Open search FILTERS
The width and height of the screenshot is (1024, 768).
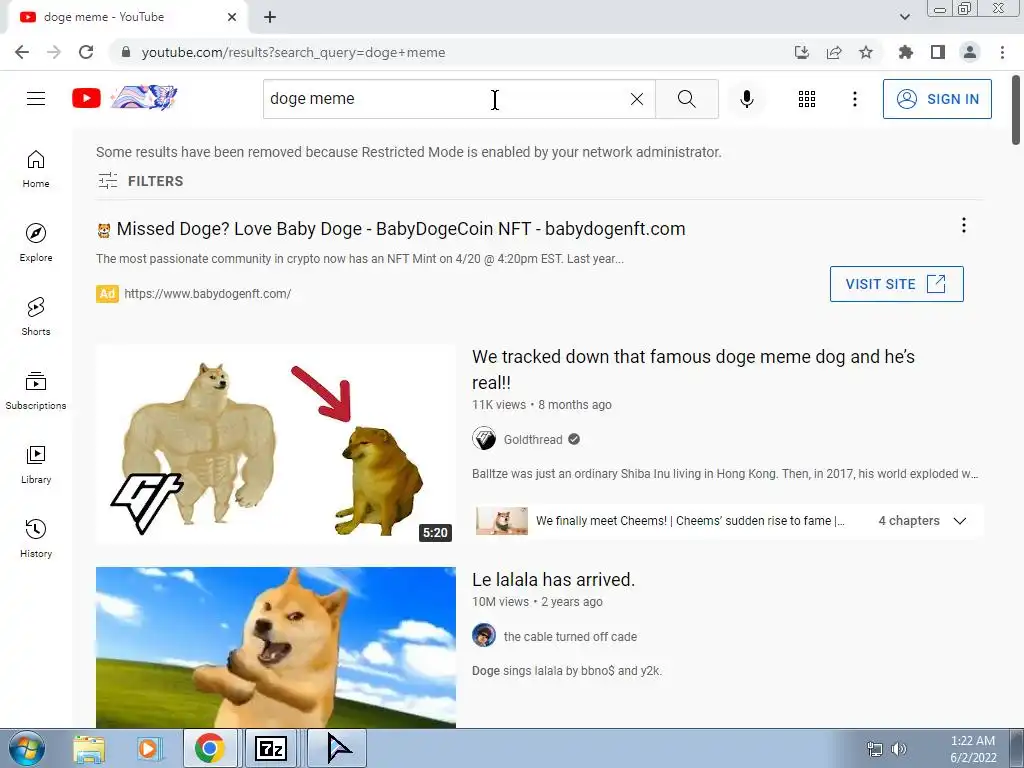click(x=140, y=181)
